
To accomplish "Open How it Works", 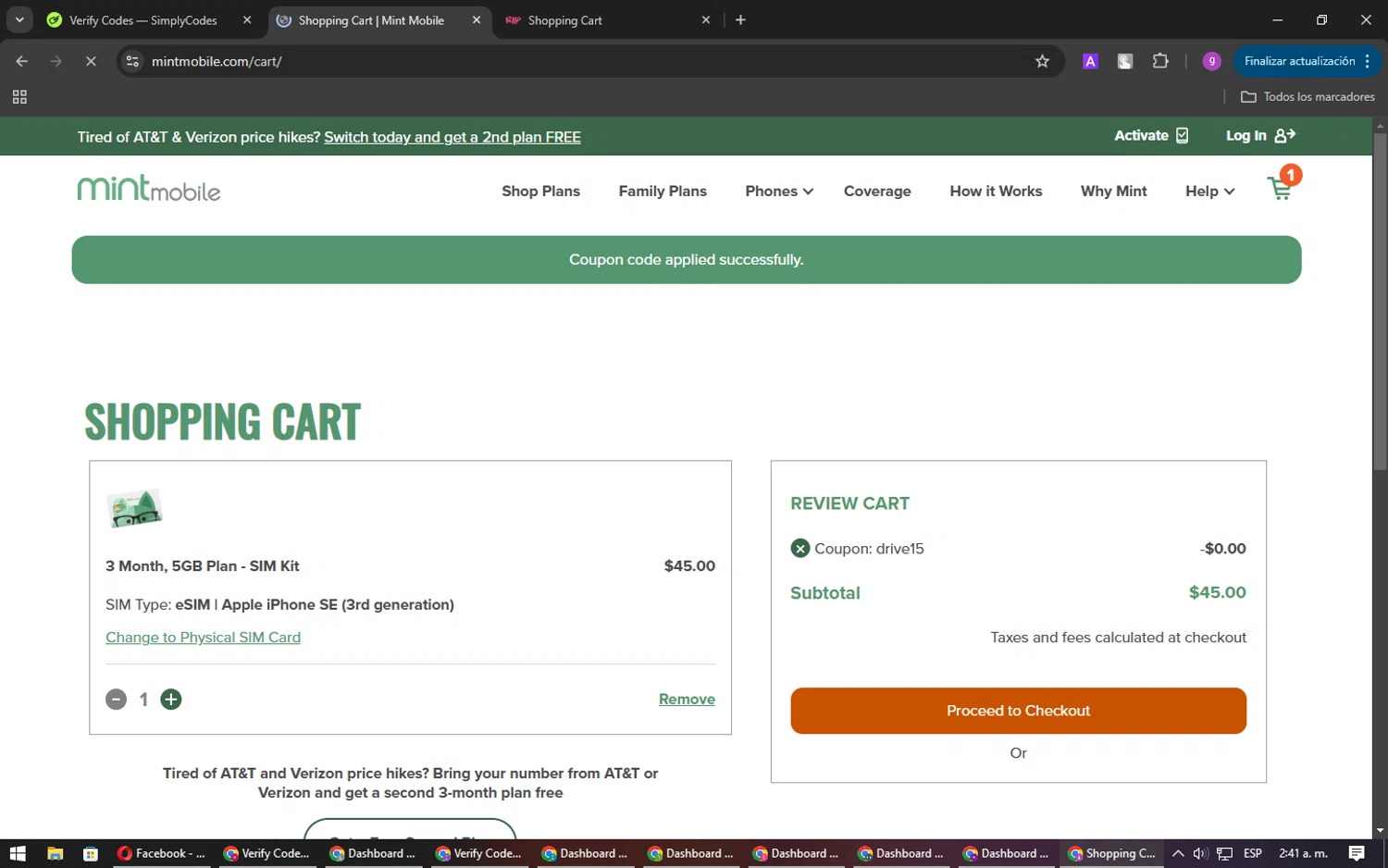I will (x=996, y=191).
